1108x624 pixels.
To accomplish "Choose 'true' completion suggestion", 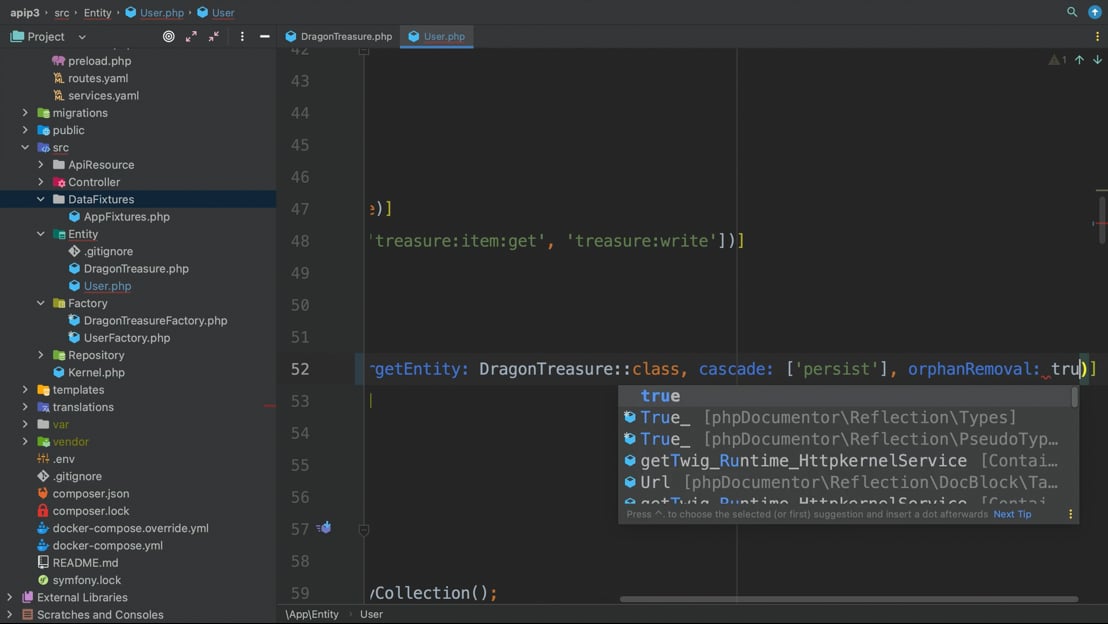I will (x=844, y=396).
